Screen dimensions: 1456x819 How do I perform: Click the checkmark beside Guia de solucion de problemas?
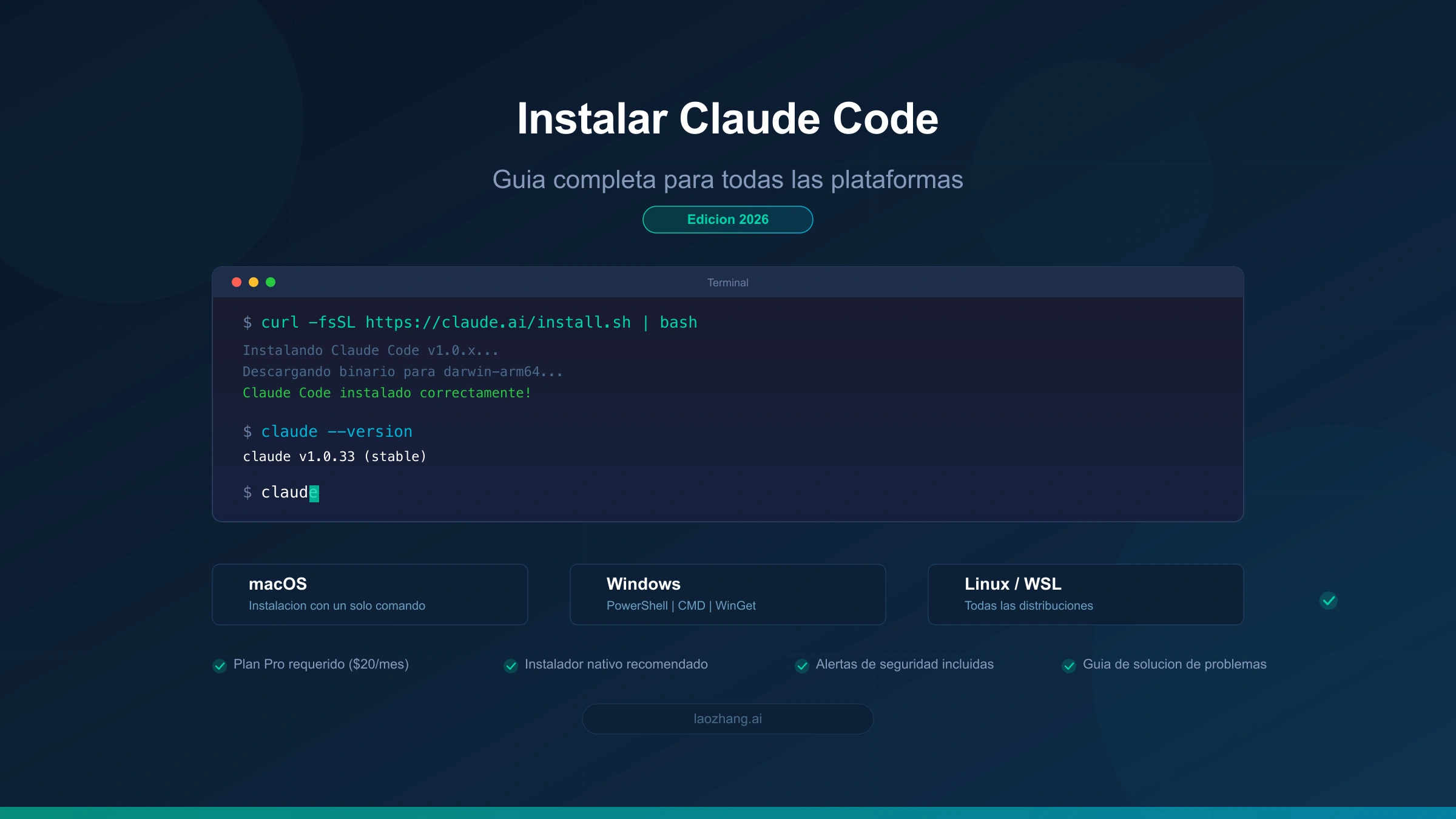click(1069, 666)
